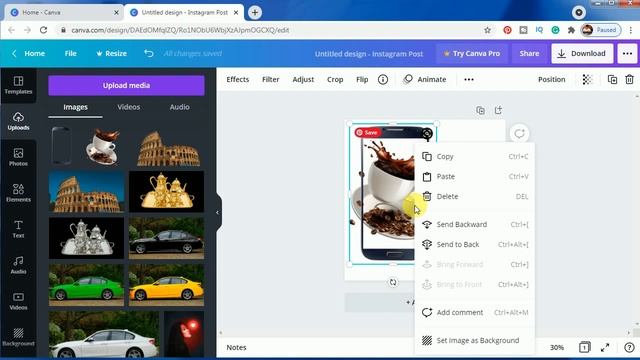The width and height of the screenshot is (640, 360).
Task: Click the Crop option
Action: click(x=335, y=80)
